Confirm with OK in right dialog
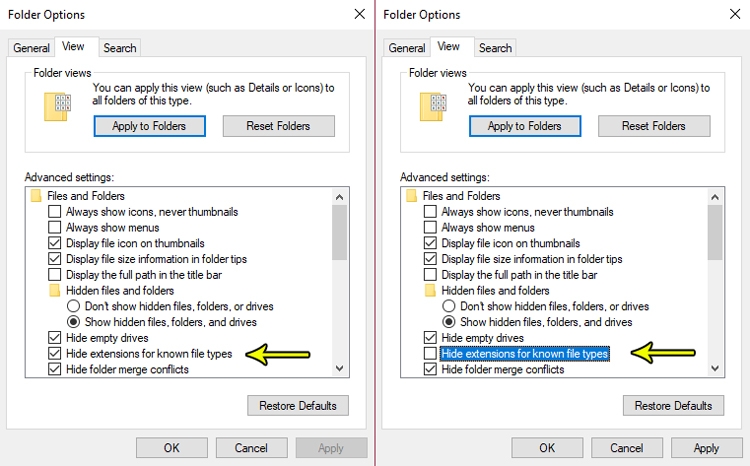This screenshot has width=750, height=466. pyautogui.click(x=547, y=448)
